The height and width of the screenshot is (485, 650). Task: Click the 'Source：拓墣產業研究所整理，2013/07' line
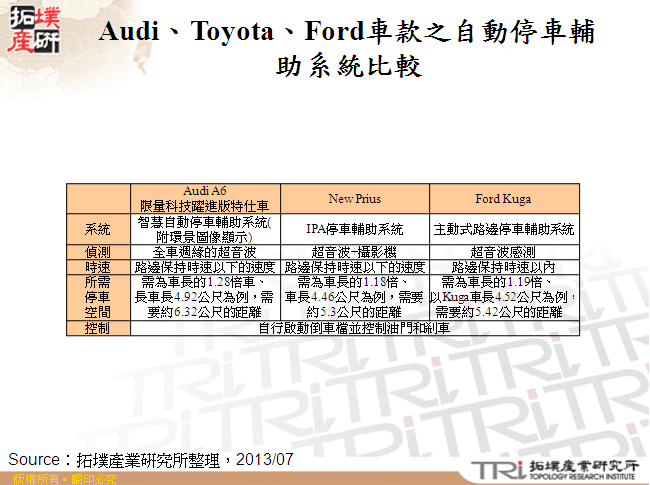pyautogui.click(x=151, y=460)
